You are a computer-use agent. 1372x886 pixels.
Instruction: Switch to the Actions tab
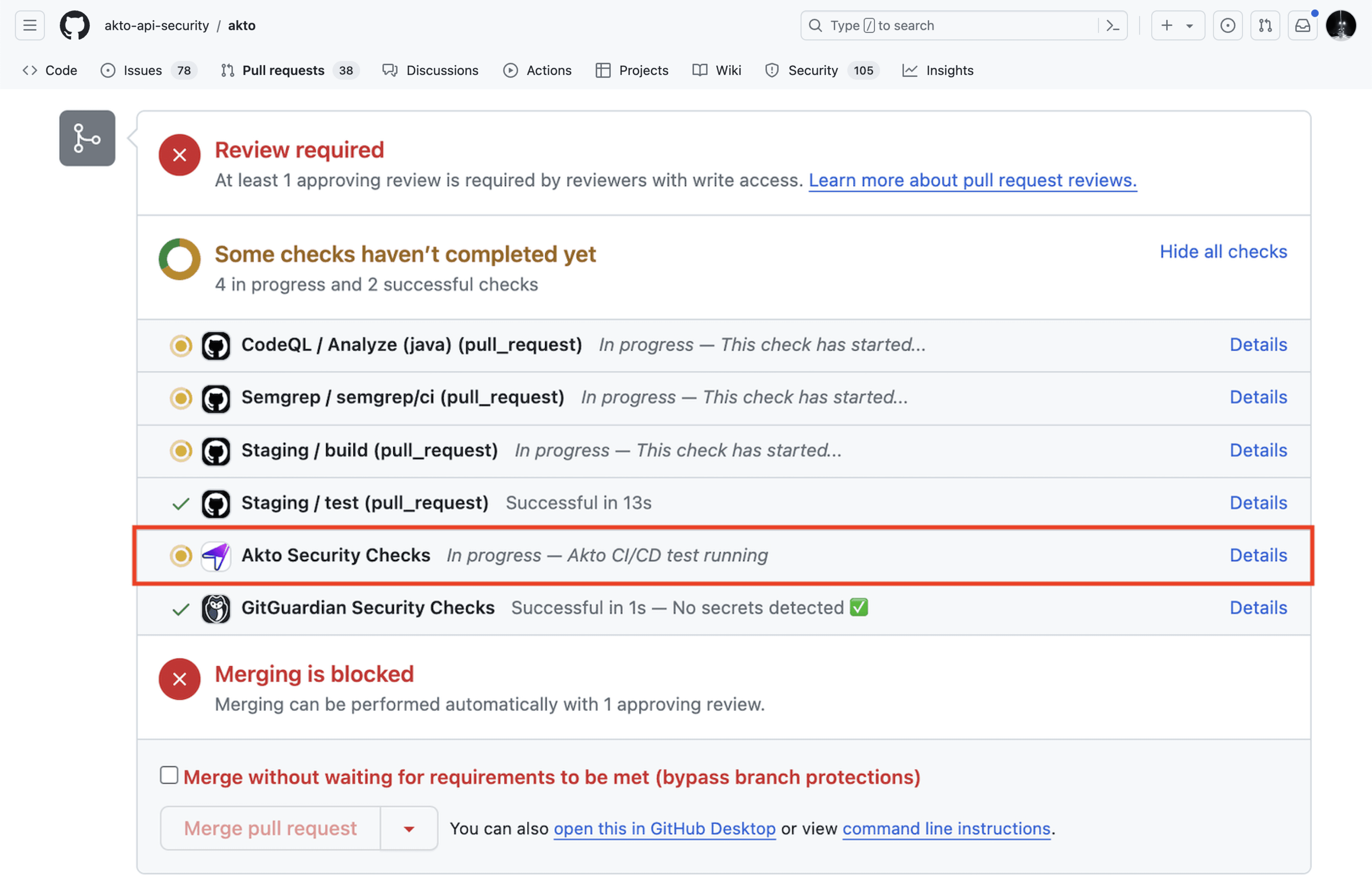click(x=537, y=70)
